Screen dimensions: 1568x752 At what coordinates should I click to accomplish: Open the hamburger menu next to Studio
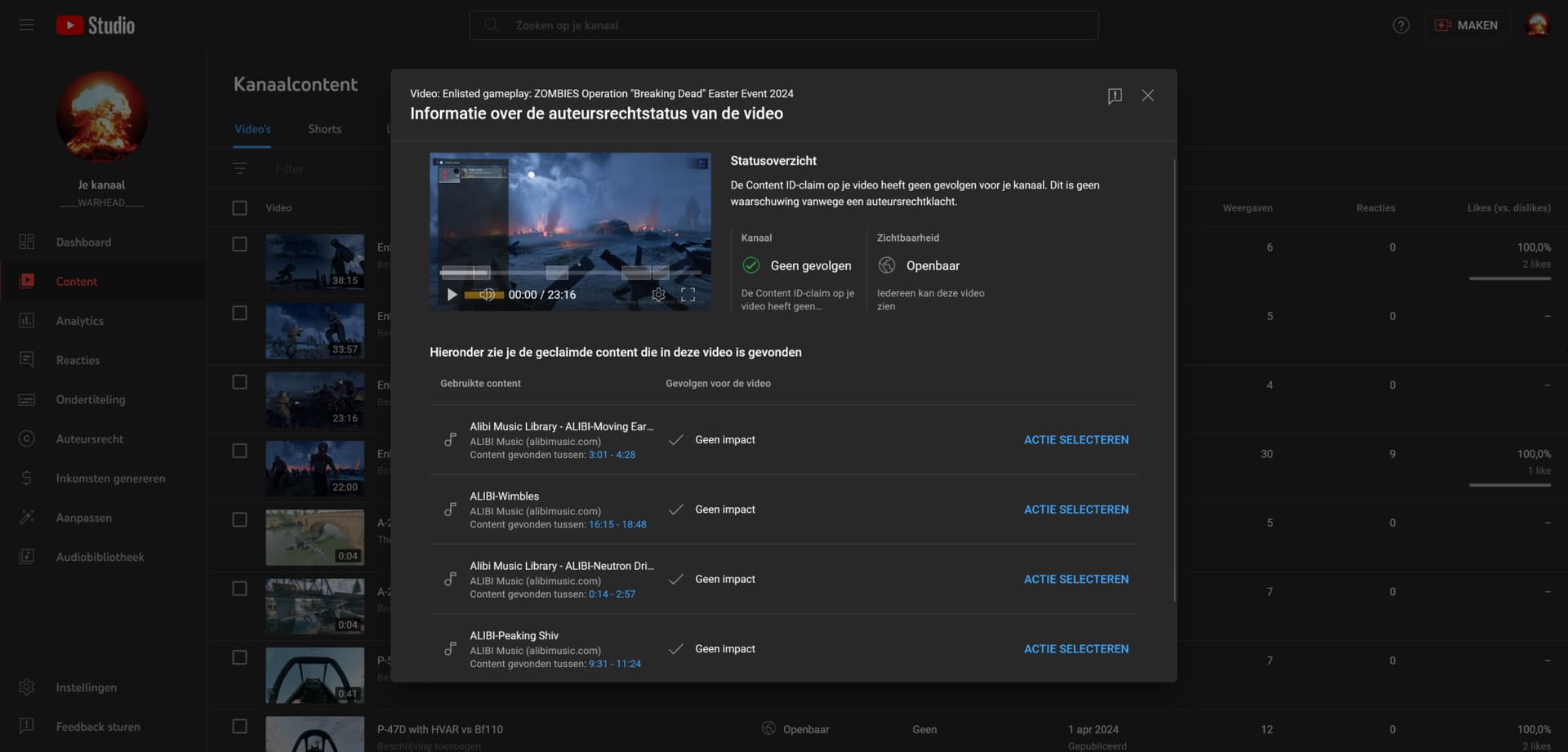pyautogui.click(x=27, y=25)
